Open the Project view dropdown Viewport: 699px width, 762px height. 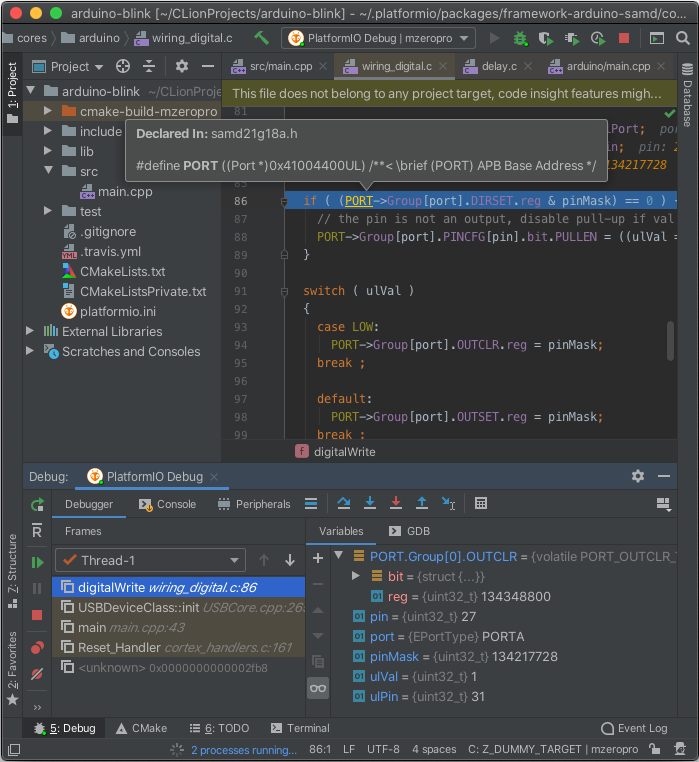(x=68, y=66)
